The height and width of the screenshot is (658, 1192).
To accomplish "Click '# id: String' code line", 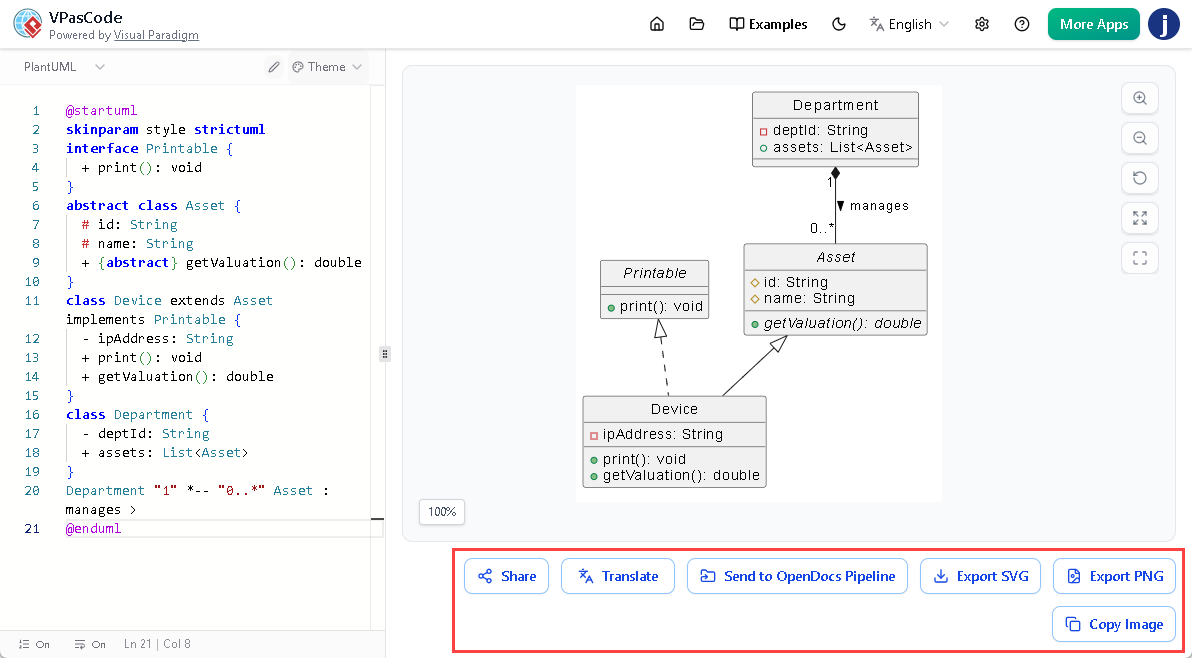I will [129, 225].
